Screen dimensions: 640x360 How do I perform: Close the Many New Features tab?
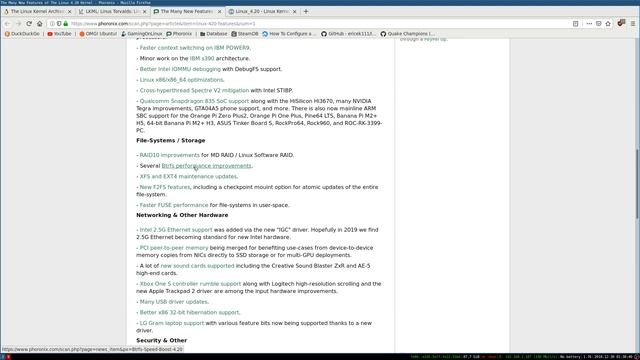pyautogui.click(x=220, y=11)
